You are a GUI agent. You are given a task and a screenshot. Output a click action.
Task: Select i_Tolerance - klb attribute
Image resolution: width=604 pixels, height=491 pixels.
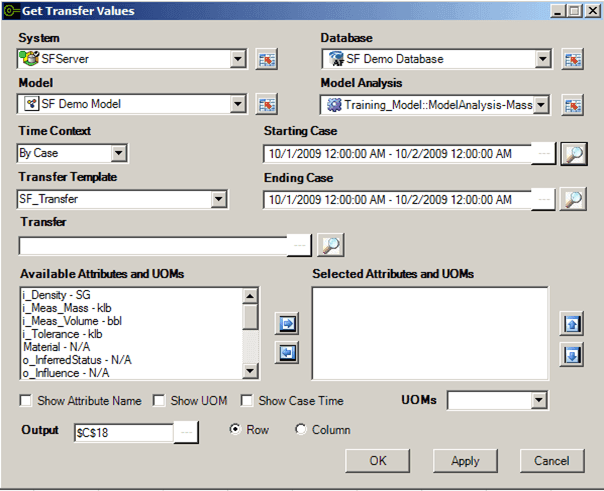click(132, 334)
